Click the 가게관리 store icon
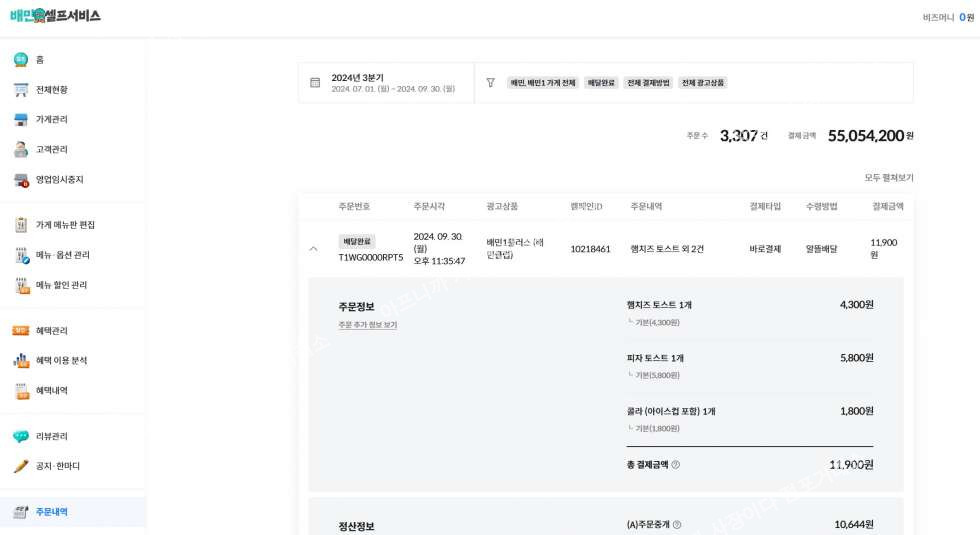 point(21,120)
